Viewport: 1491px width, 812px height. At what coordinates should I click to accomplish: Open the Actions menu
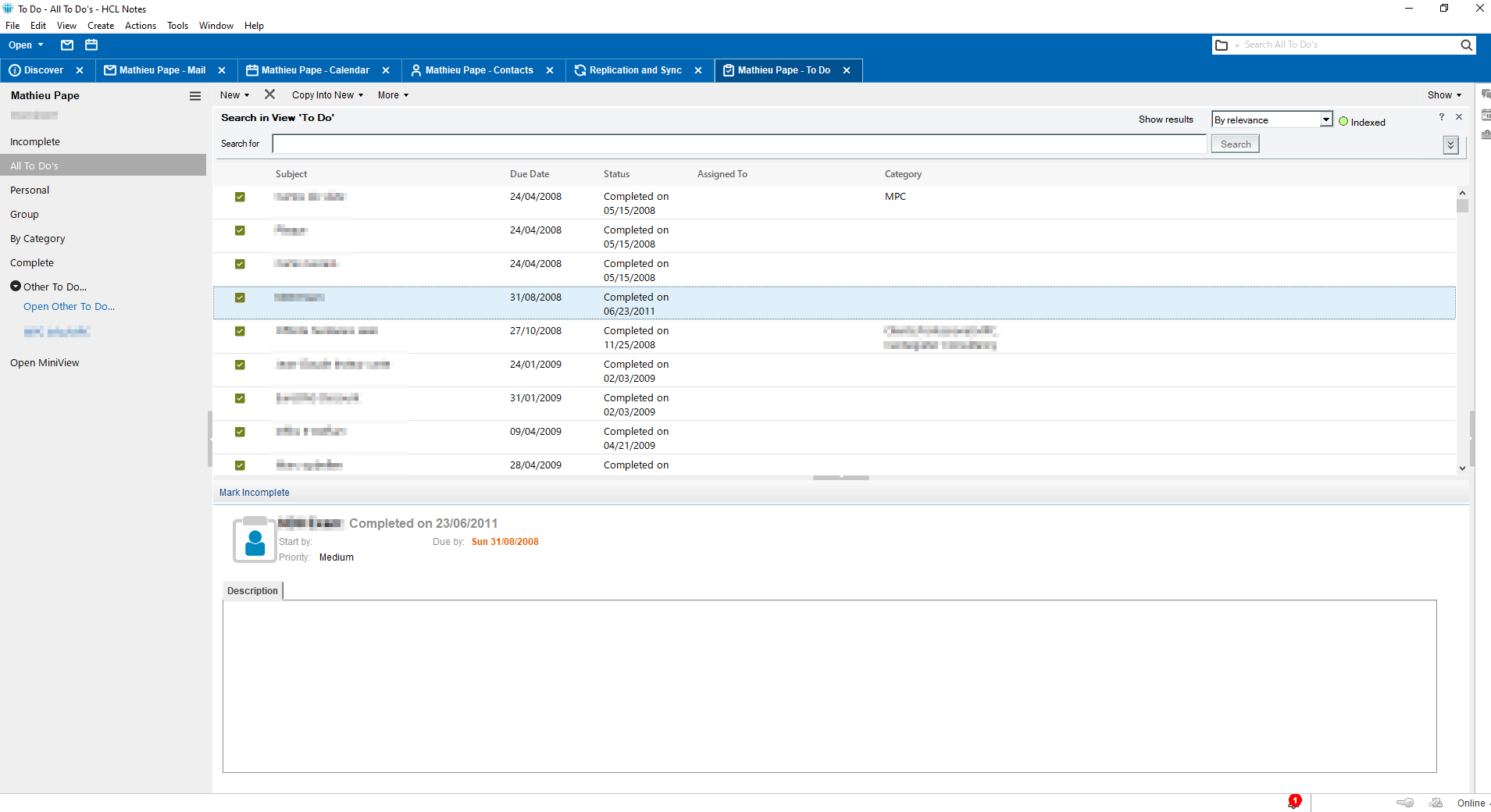click(141, 26)
